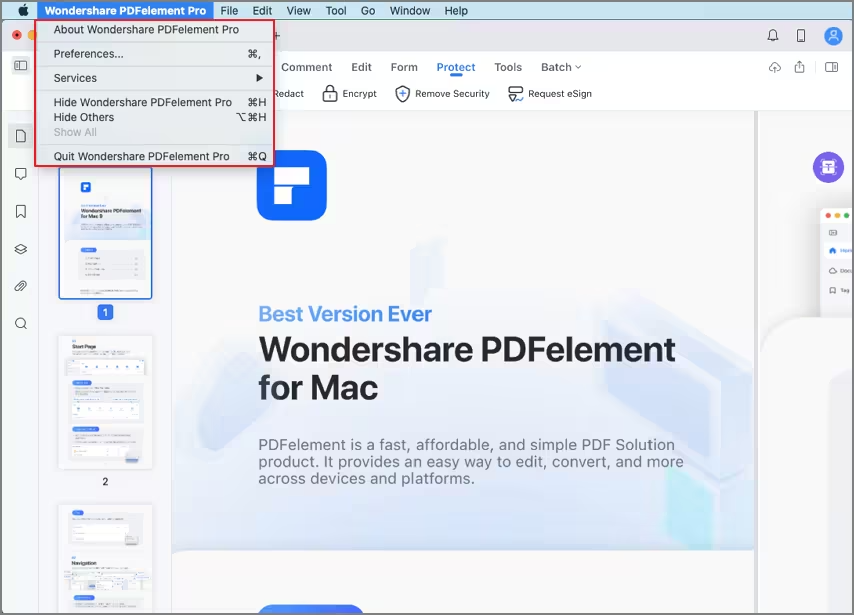Open the Help menu
Viewport: 854px width, 615px height.
pos(456,10)
